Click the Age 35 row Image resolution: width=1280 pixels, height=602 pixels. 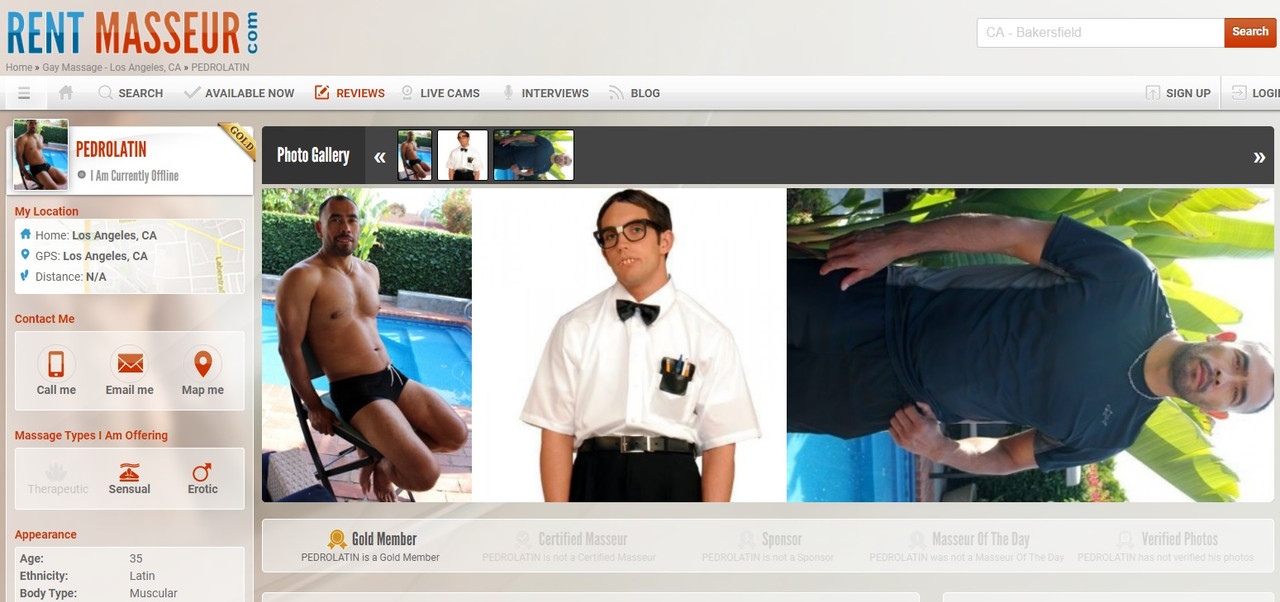click(x=129, y=559)
